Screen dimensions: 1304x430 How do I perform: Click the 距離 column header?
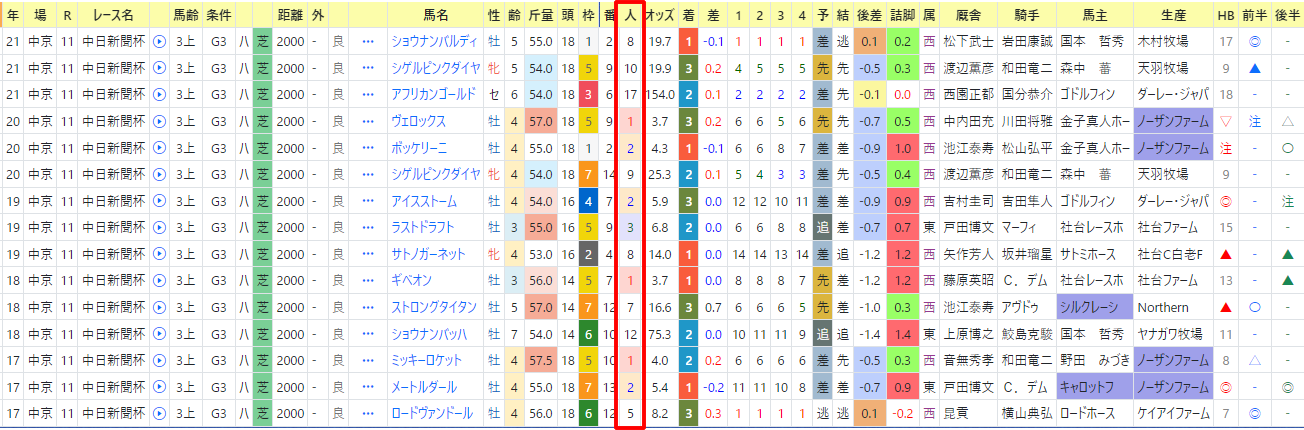pos(290,16)
